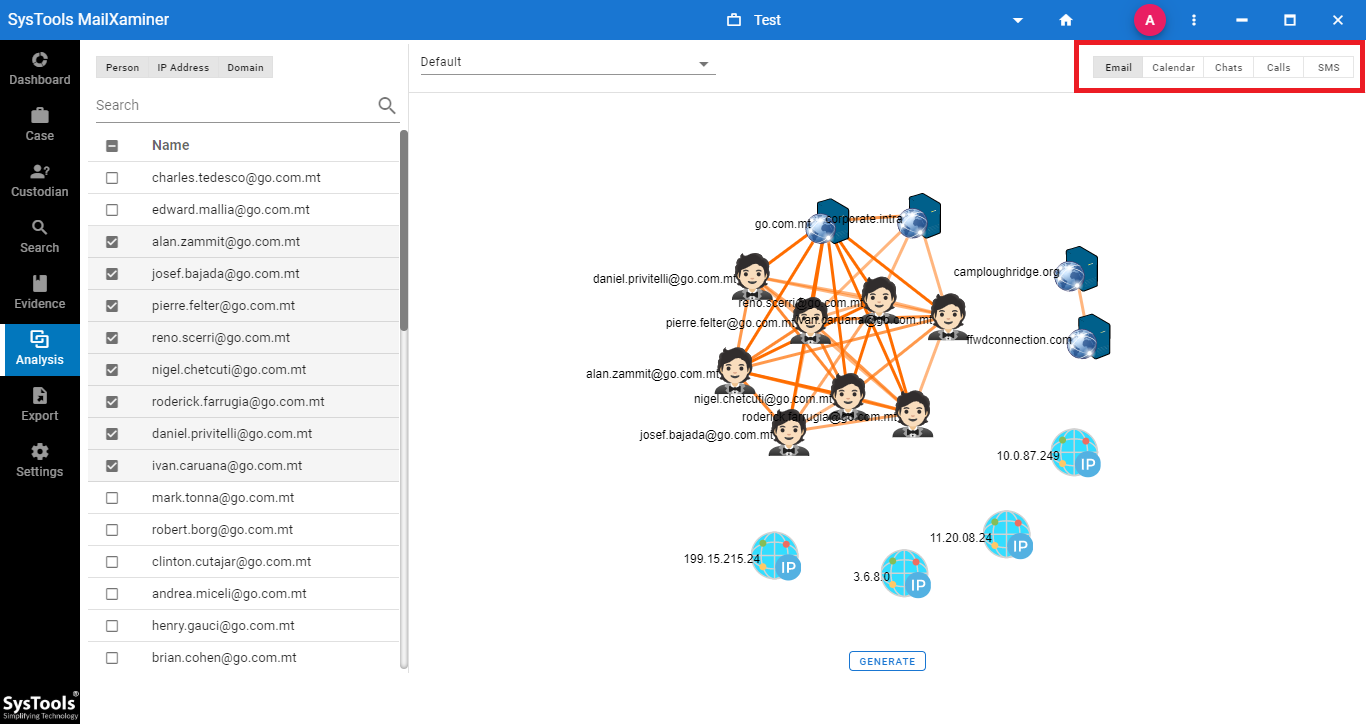Open the Export section
1366x724 pixels.
(40, 405)
